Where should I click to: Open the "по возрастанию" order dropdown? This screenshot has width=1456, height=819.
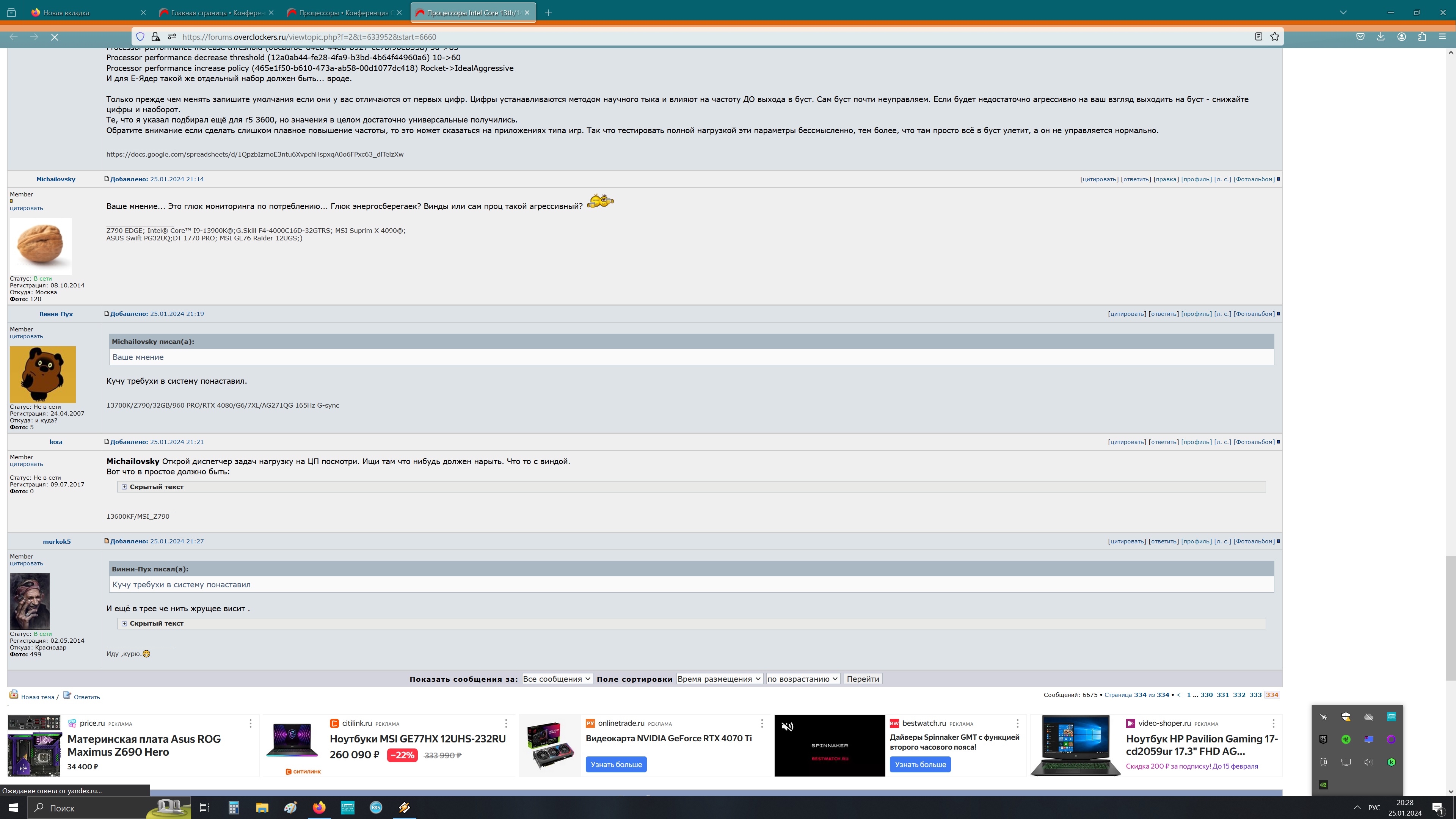[802, 679]
